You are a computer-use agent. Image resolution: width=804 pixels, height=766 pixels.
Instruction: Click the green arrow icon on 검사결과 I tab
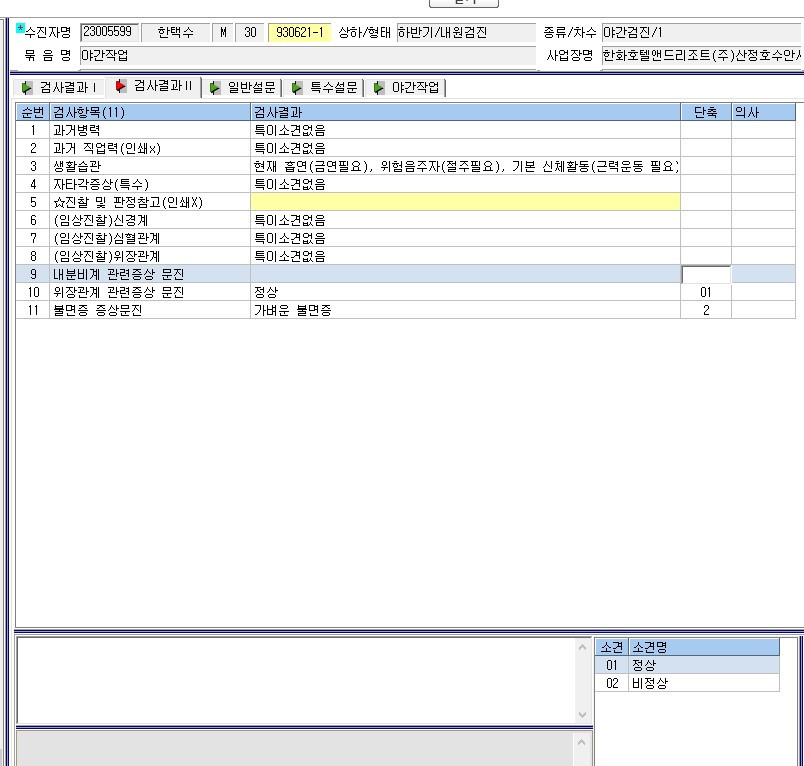[27, 88]
